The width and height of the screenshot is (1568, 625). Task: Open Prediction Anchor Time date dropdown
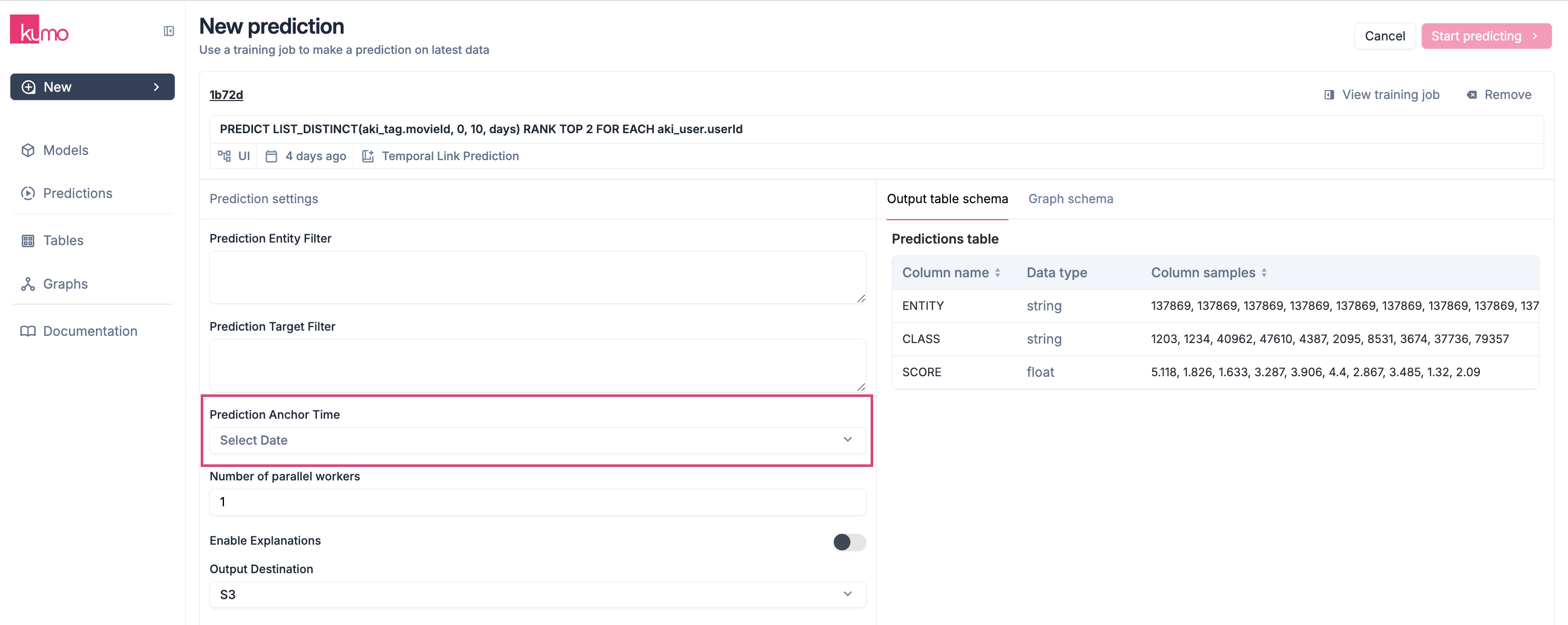537,440
